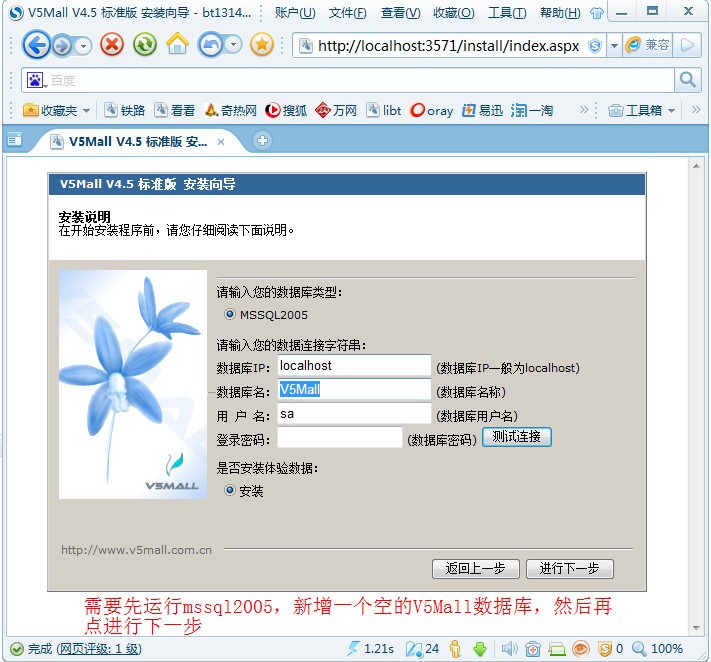Open the libt bookmark
This screenshot has height=662, width=711.
(384, 110)
